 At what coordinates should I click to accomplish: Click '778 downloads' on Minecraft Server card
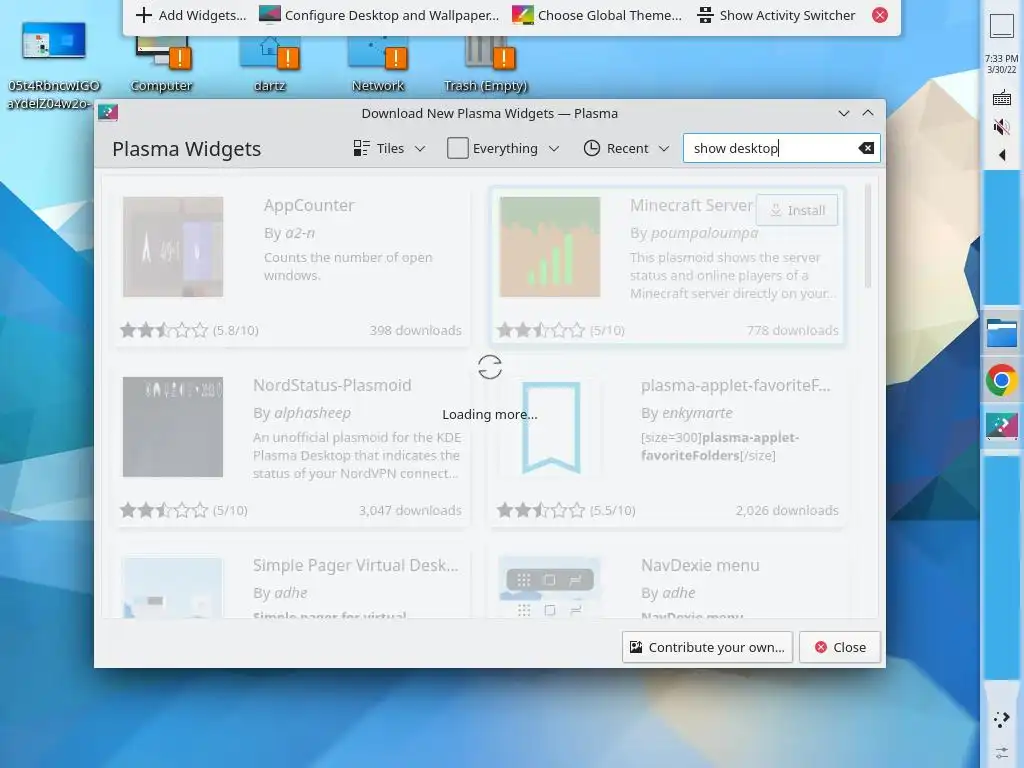pyautogui.click(x=792, y=330)
